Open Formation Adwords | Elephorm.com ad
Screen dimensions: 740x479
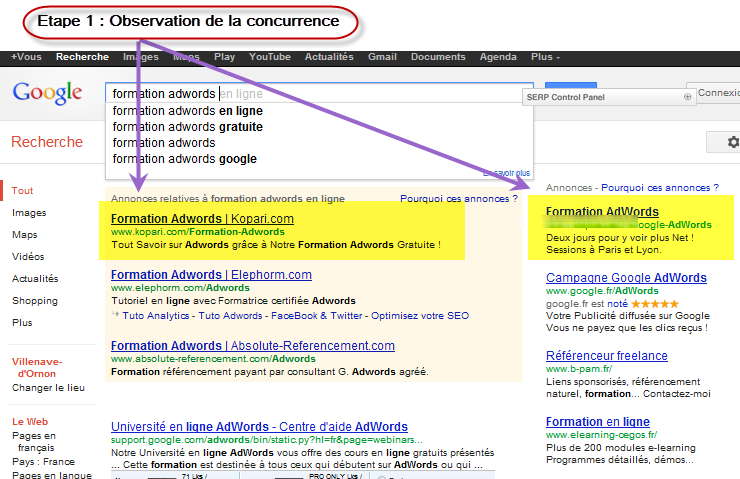(x=211, y=275)
